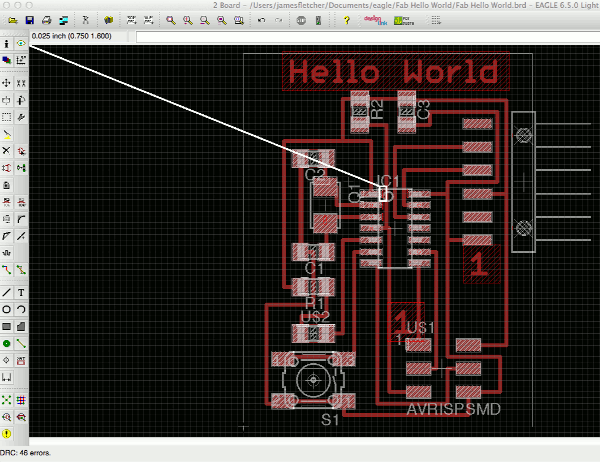Redo the last undone action
This screenshot has width=600, height=465.
[x=279, y=20]
